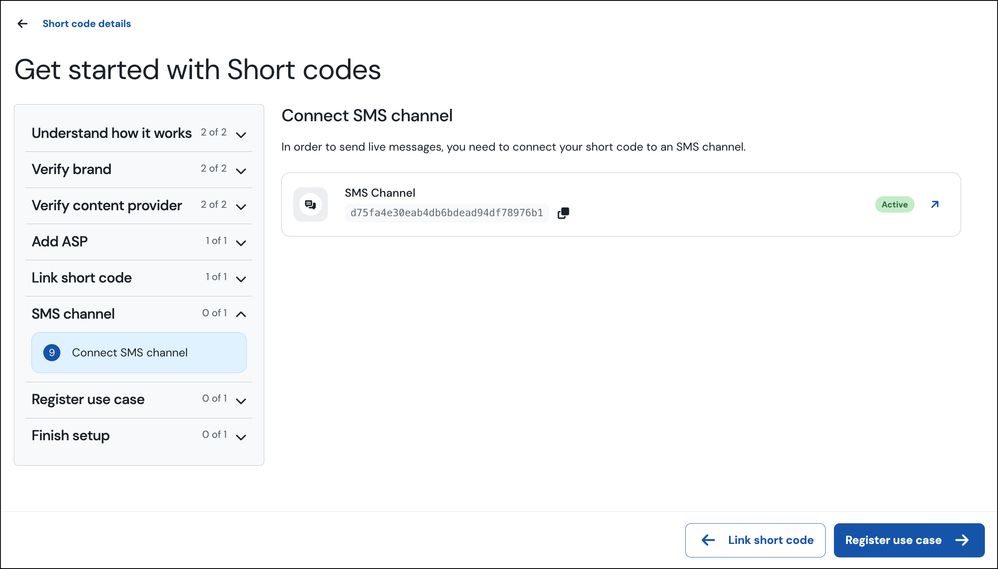Image resolution: width=998 pixels, height=569 pixels.
Task: Collapse the SMS channel section chevron
Action: [x=241, y=314]
